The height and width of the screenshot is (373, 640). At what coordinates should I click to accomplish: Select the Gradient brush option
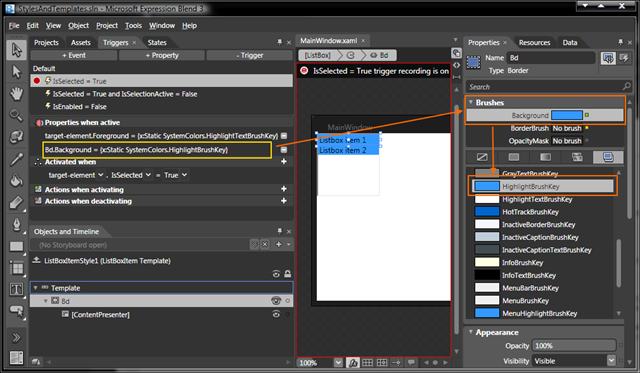pos(545,157)
